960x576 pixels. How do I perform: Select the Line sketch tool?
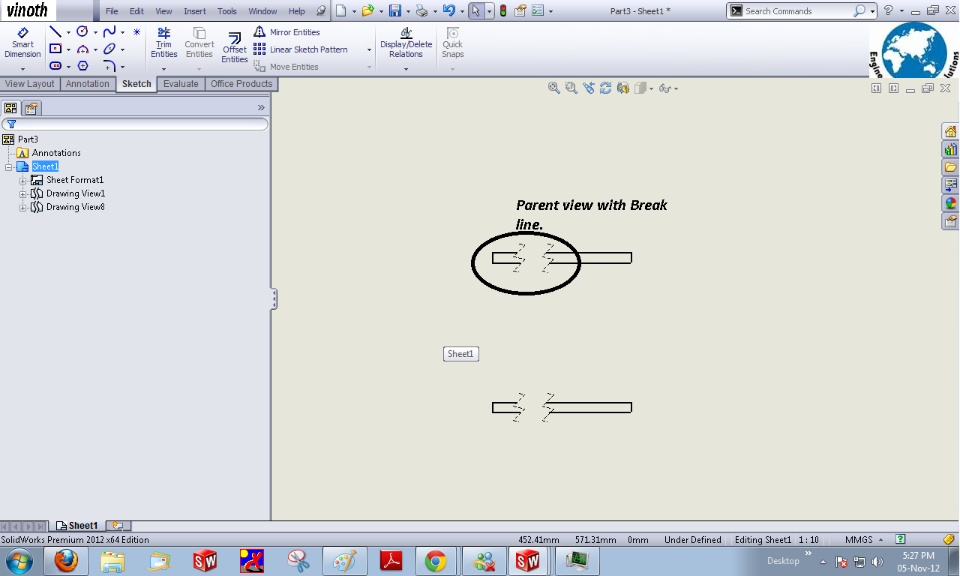[55, 32]
